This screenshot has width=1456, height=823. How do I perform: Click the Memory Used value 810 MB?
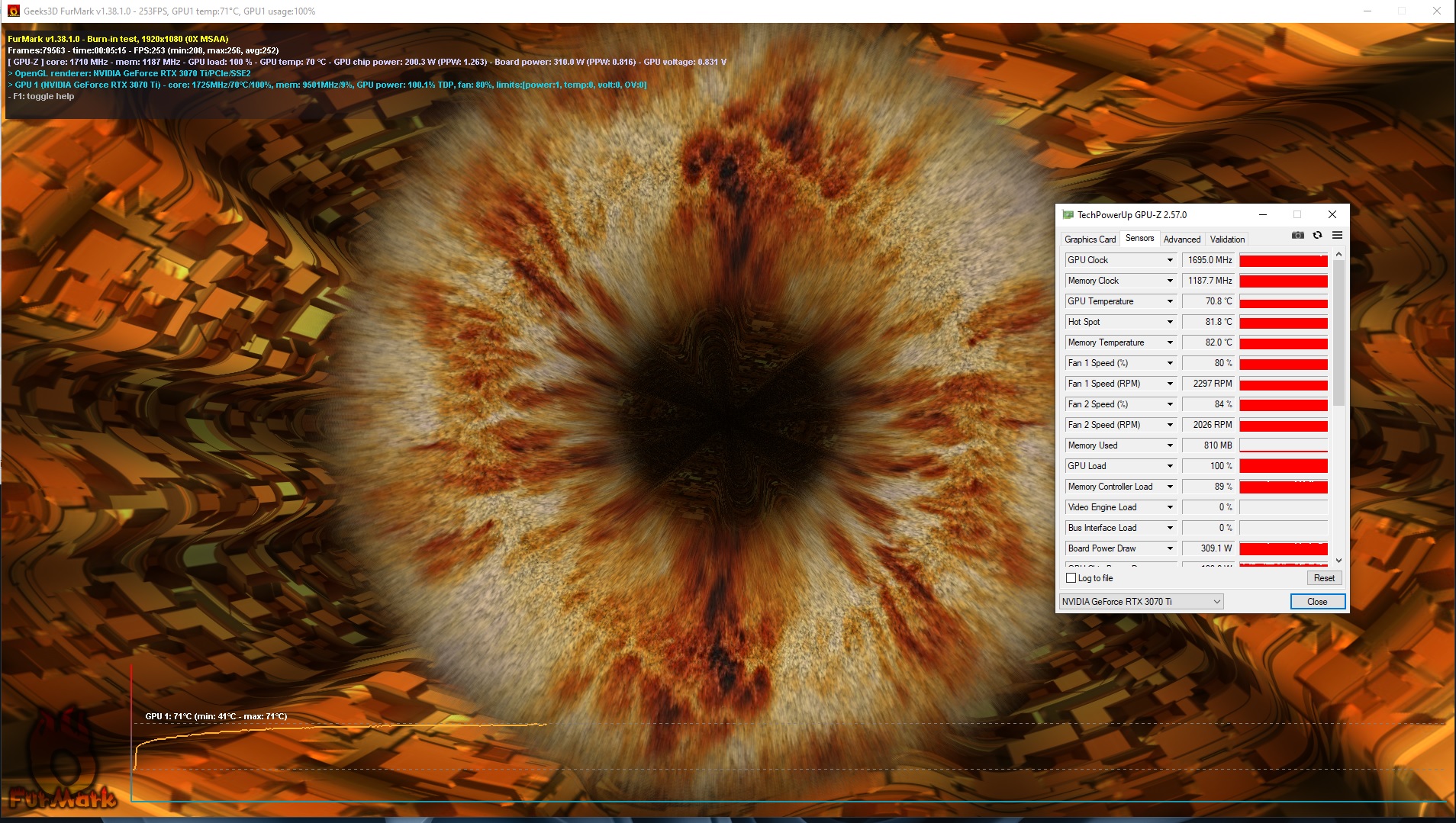click(1209, 445)
